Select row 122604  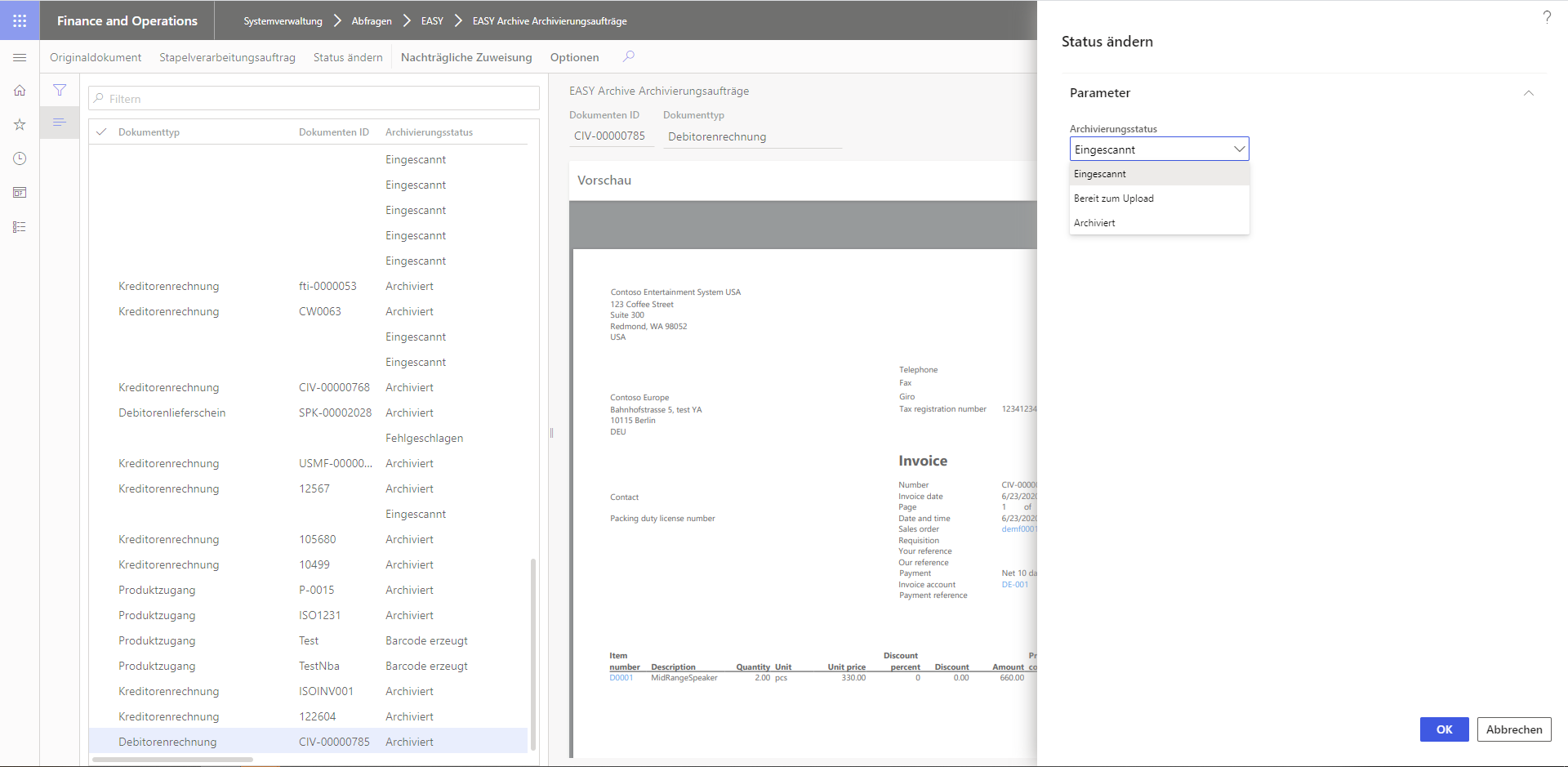tap(308, 716)
